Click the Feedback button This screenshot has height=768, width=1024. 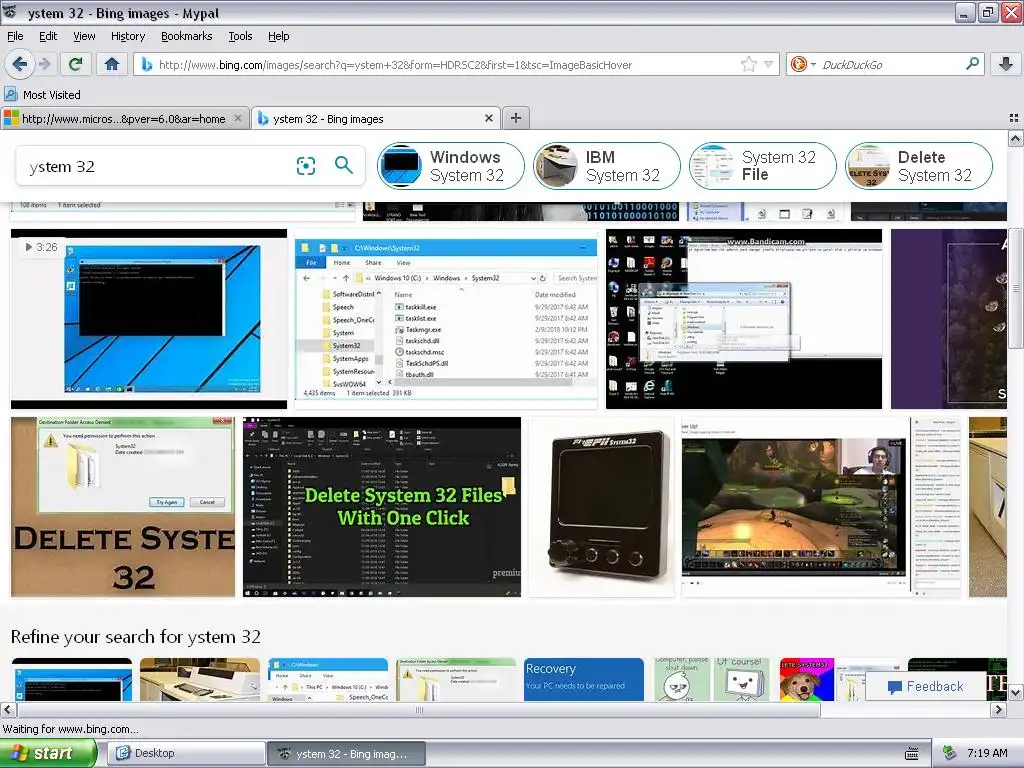[926, 686]
